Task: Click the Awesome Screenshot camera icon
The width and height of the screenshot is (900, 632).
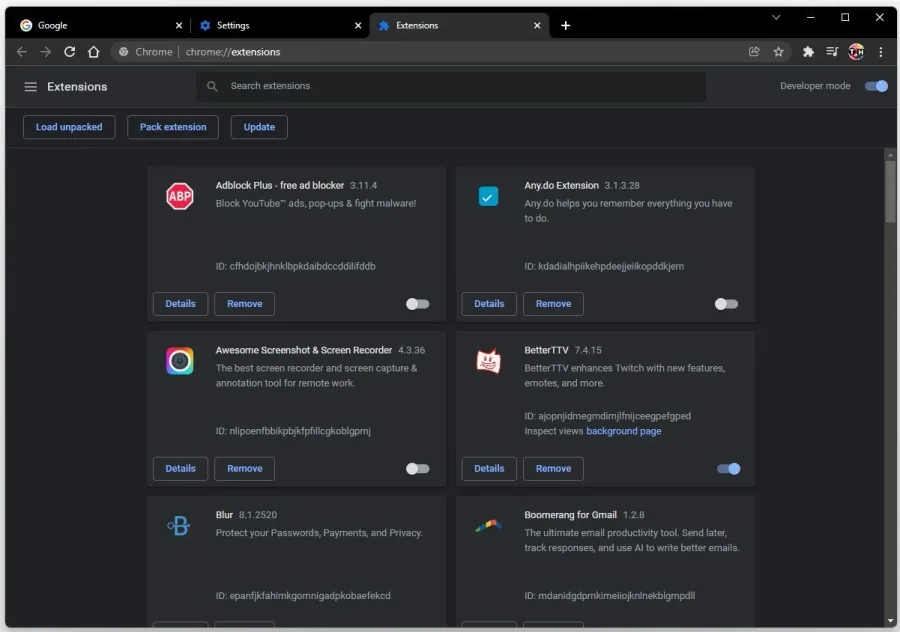Action: point(180,361)
